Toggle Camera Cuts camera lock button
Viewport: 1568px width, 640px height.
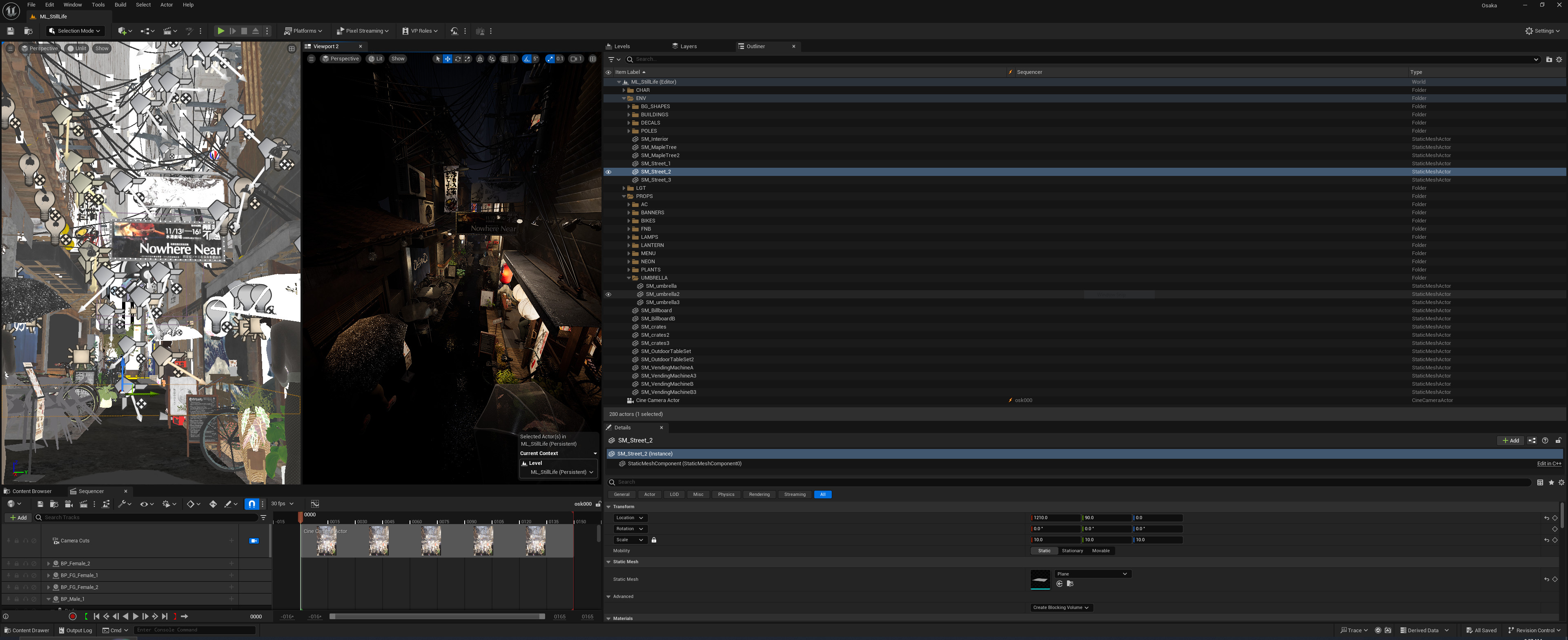point(254,541)
